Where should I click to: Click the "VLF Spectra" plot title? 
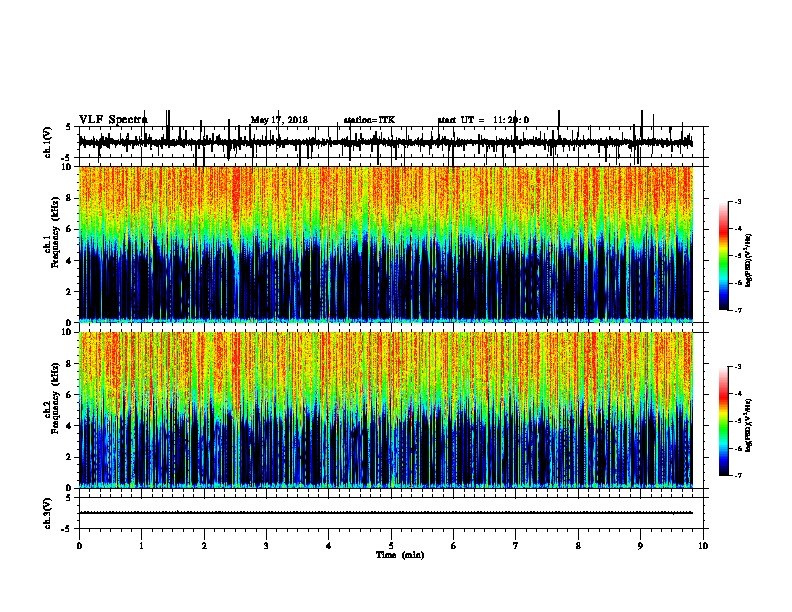click(113, 120)
